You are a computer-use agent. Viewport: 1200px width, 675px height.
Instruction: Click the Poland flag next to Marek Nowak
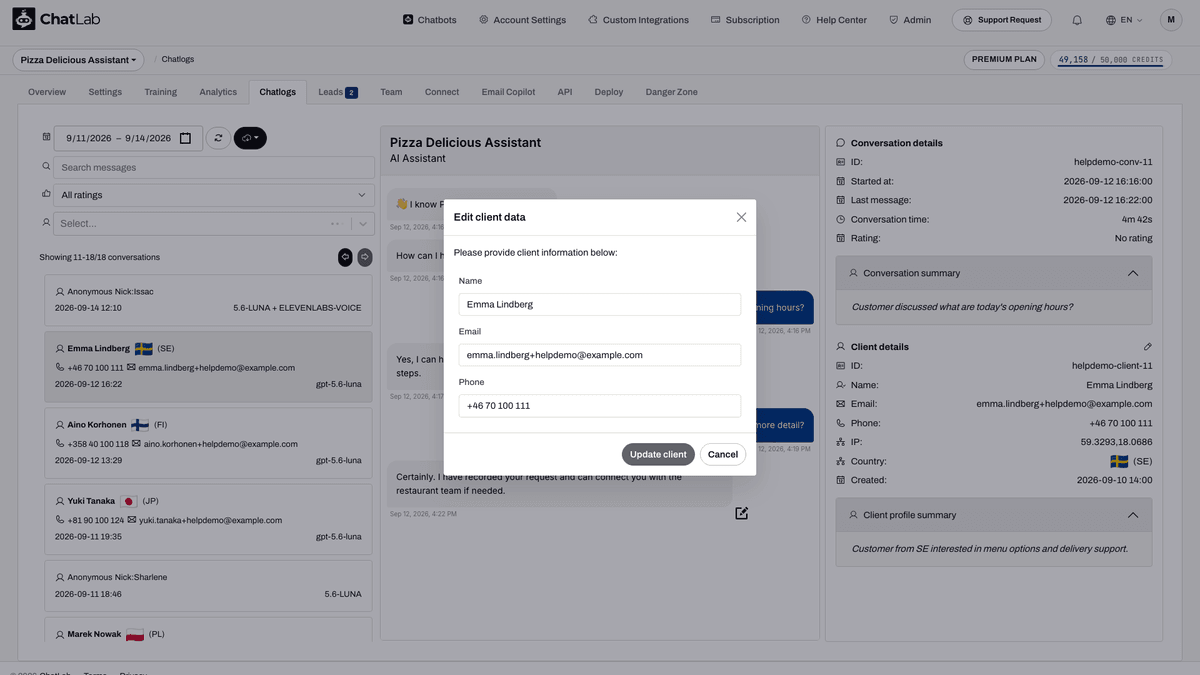[x=134, y=634]
